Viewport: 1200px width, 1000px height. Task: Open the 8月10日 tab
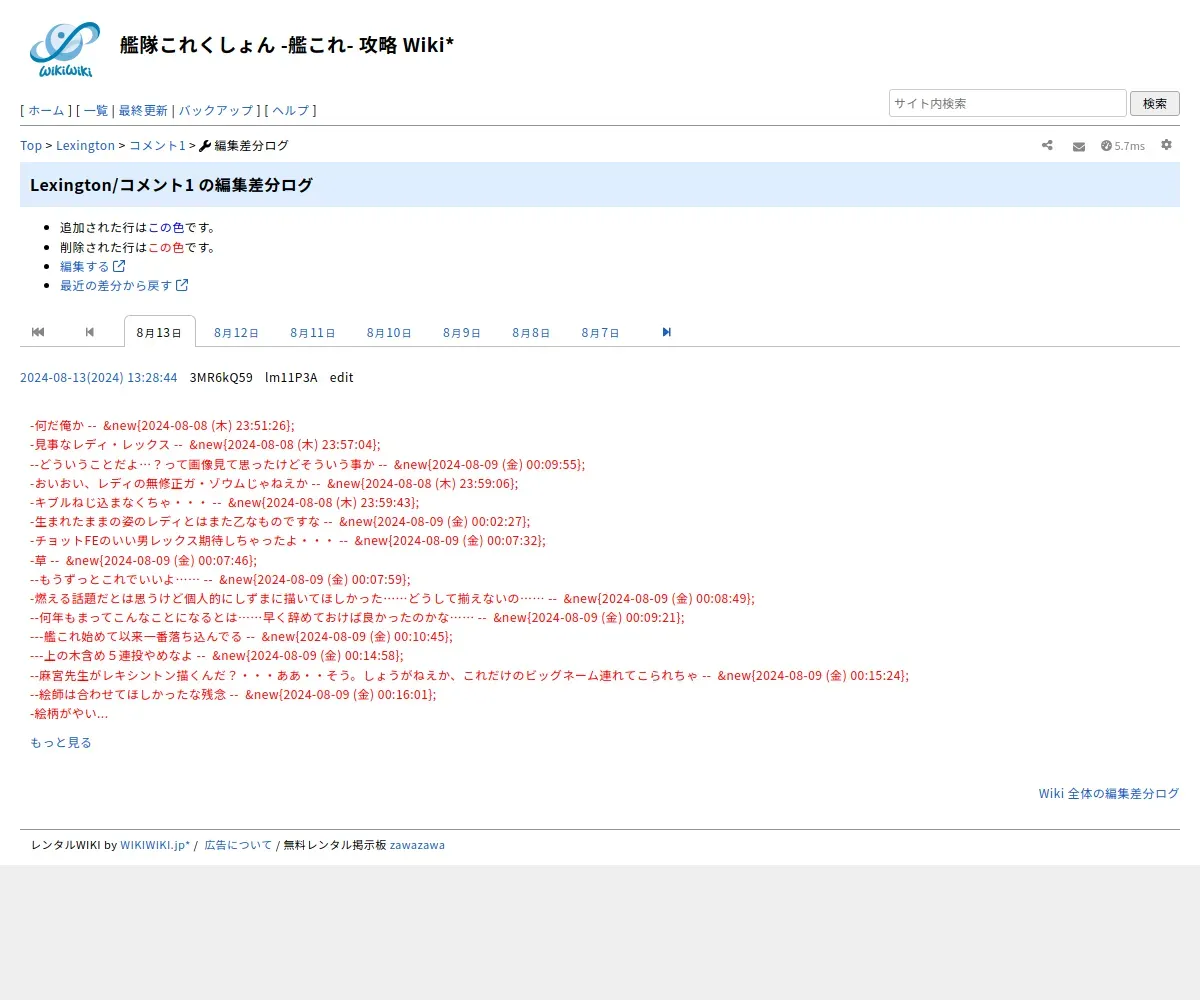point(389,333)
